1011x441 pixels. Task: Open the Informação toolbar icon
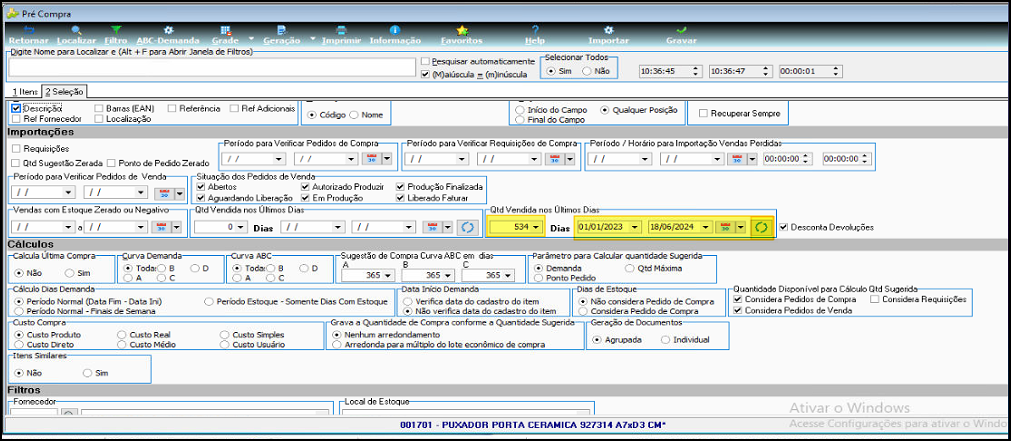tap(395, 30)
